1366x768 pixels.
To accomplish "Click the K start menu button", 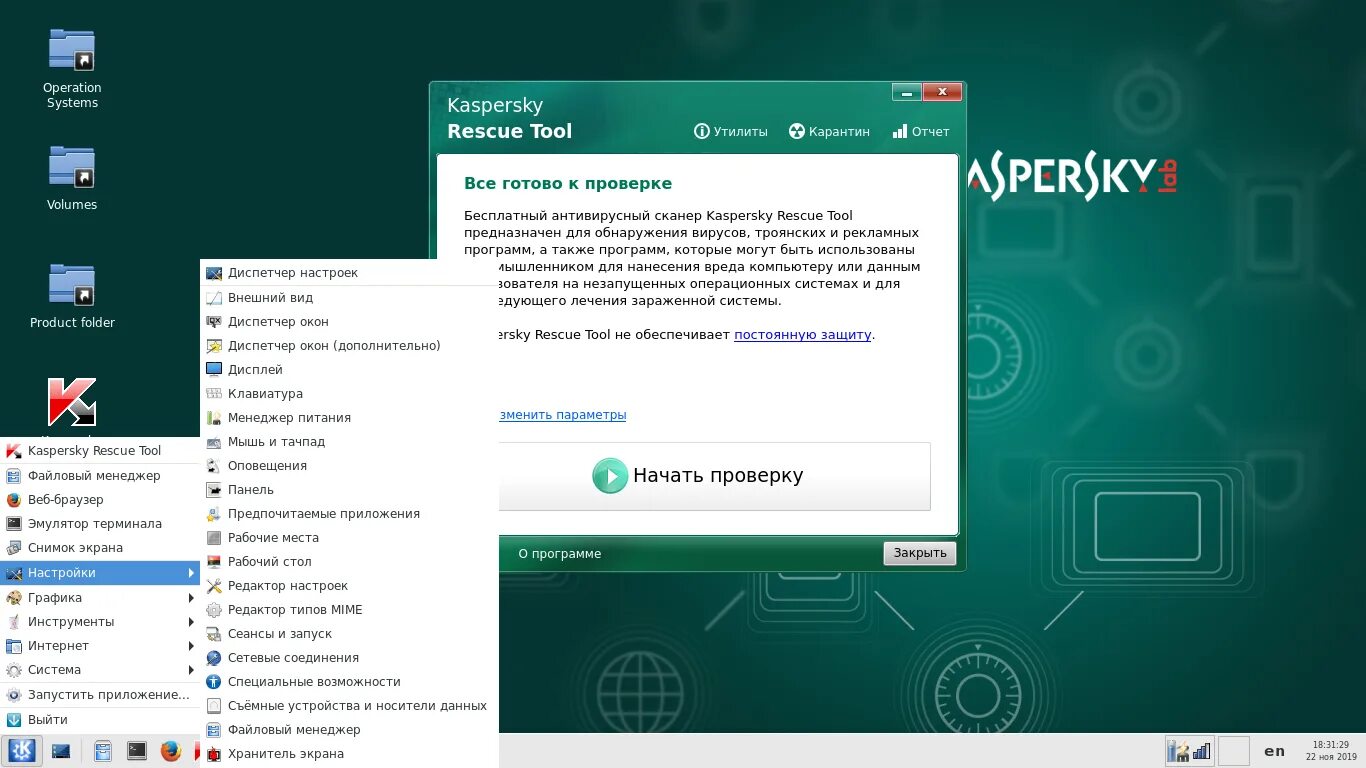I will 22,750.
